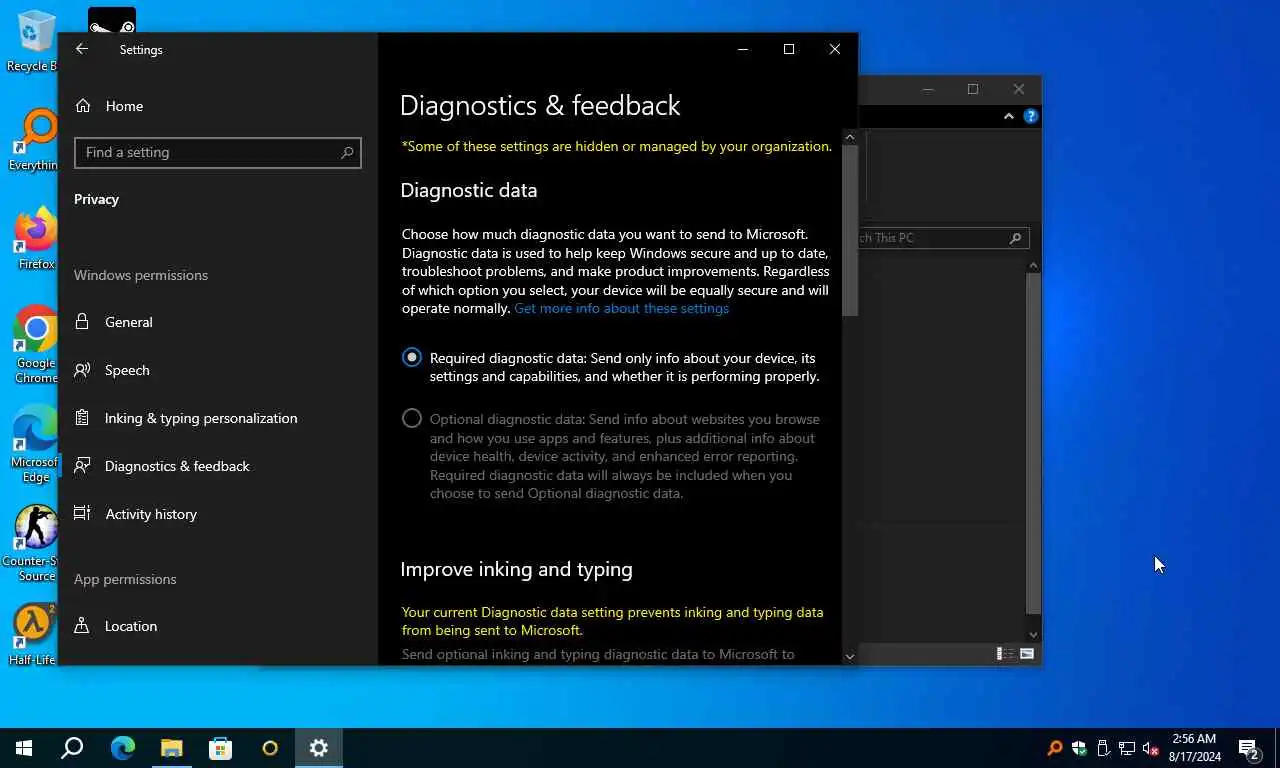Click the Activity history icon

83,514
